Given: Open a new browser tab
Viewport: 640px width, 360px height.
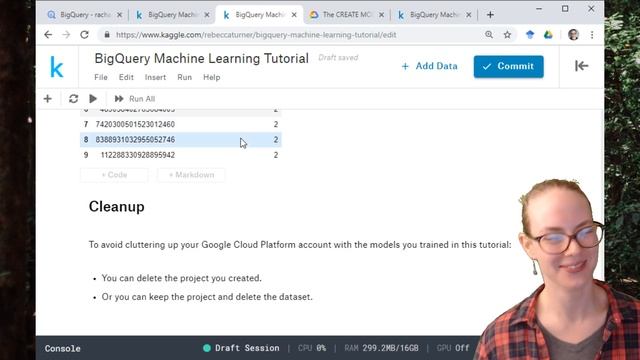Looking at the screenshot, I should tap(490, 15).
